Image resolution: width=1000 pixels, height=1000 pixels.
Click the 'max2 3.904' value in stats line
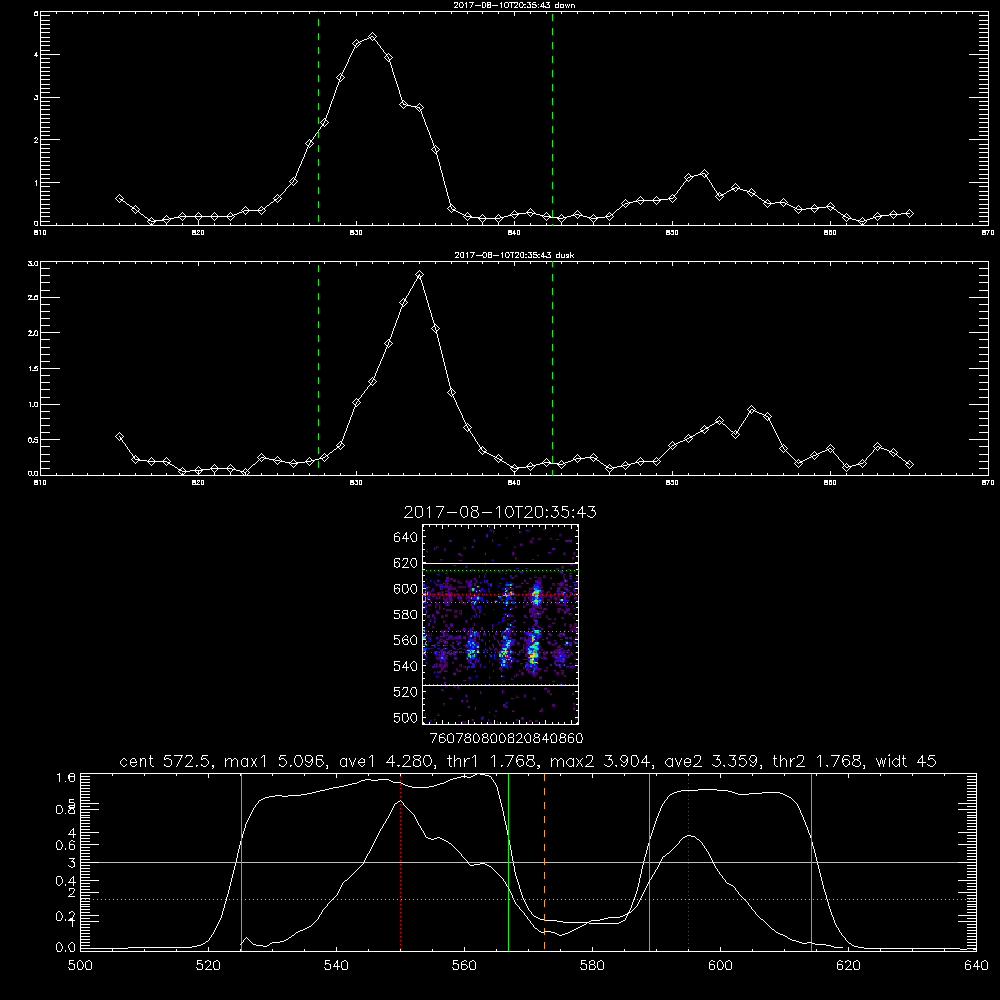click(x=601, y=761)
